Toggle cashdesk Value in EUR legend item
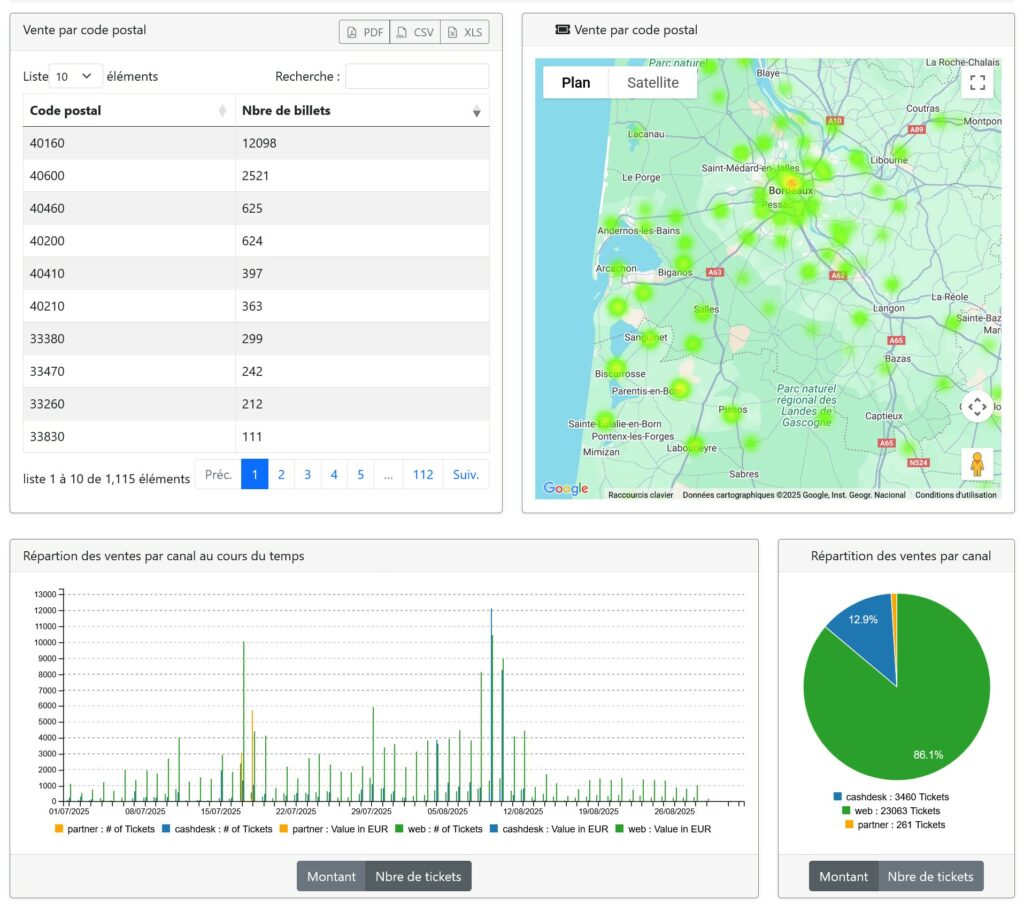Screen dimensions: 1024x911 click(x=549, y=829)
